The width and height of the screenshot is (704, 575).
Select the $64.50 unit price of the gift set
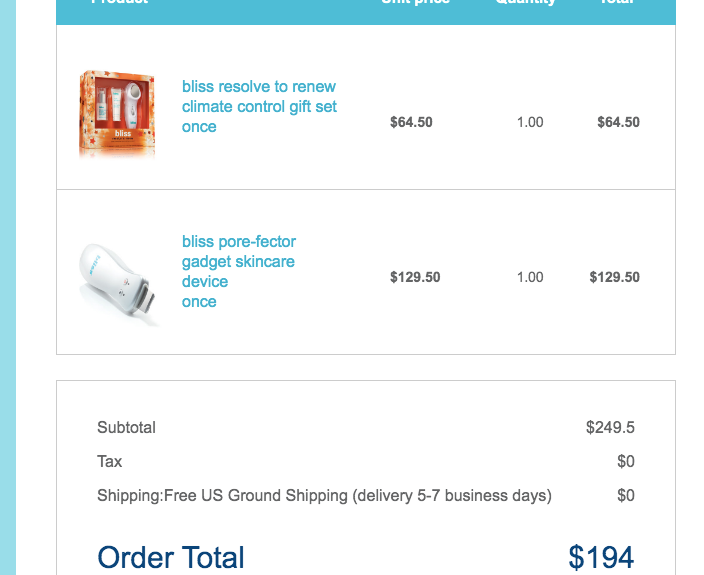click(x=411, y=122)
